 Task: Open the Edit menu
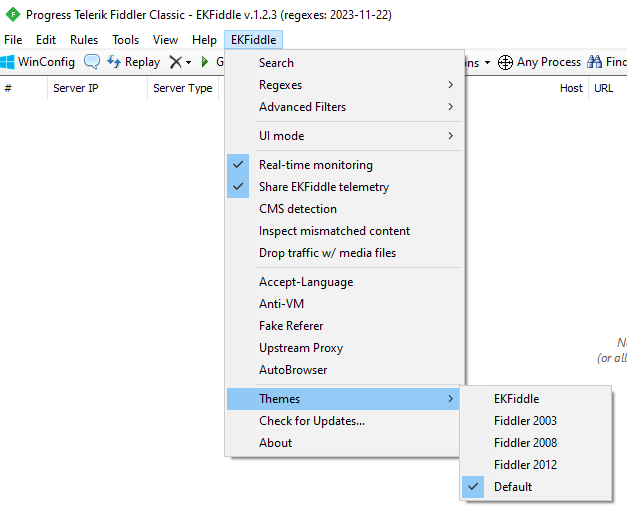46,40
